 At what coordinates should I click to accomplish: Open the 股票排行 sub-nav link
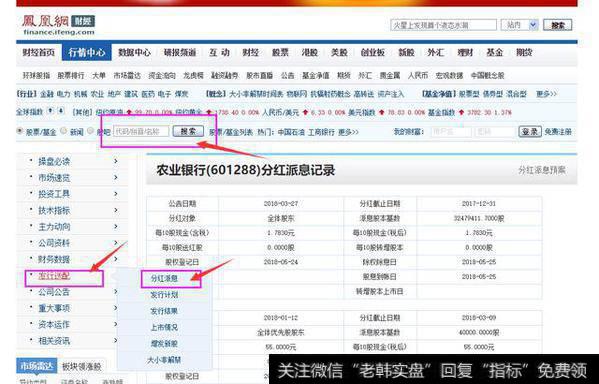(71, 76)
